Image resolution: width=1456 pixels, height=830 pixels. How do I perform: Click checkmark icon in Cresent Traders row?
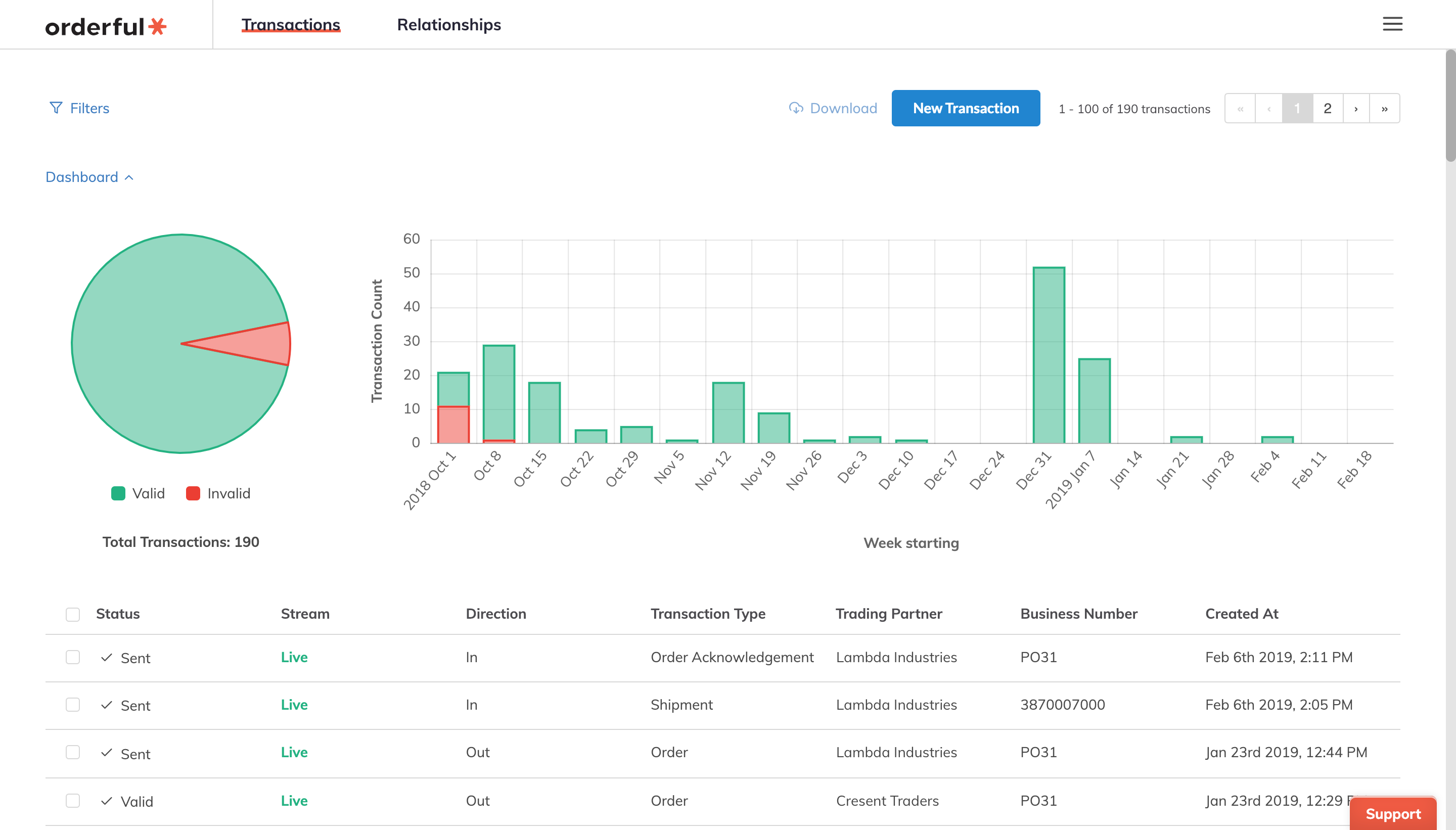pos(106,801)
